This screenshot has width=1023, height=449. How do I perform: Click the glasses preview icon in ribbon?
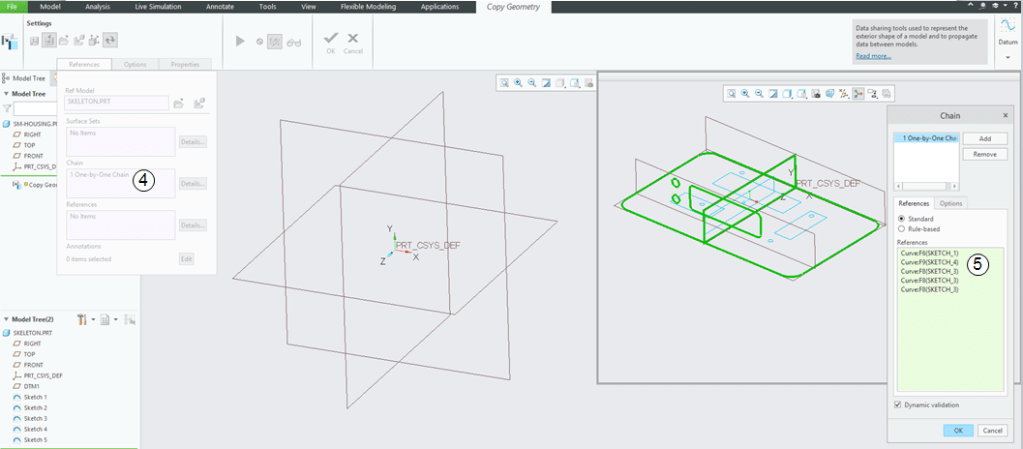294,41
